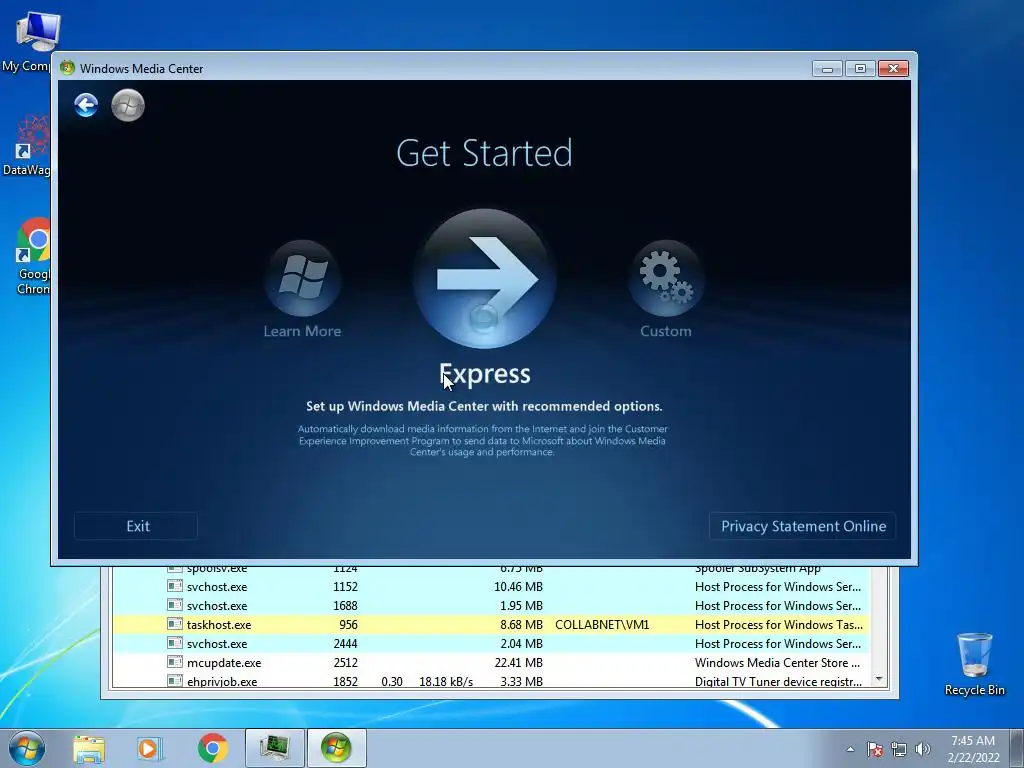The width and height of the screenshot is (1024, 768).
Task: Click the Learn More label text
Action: pos(302,331)
